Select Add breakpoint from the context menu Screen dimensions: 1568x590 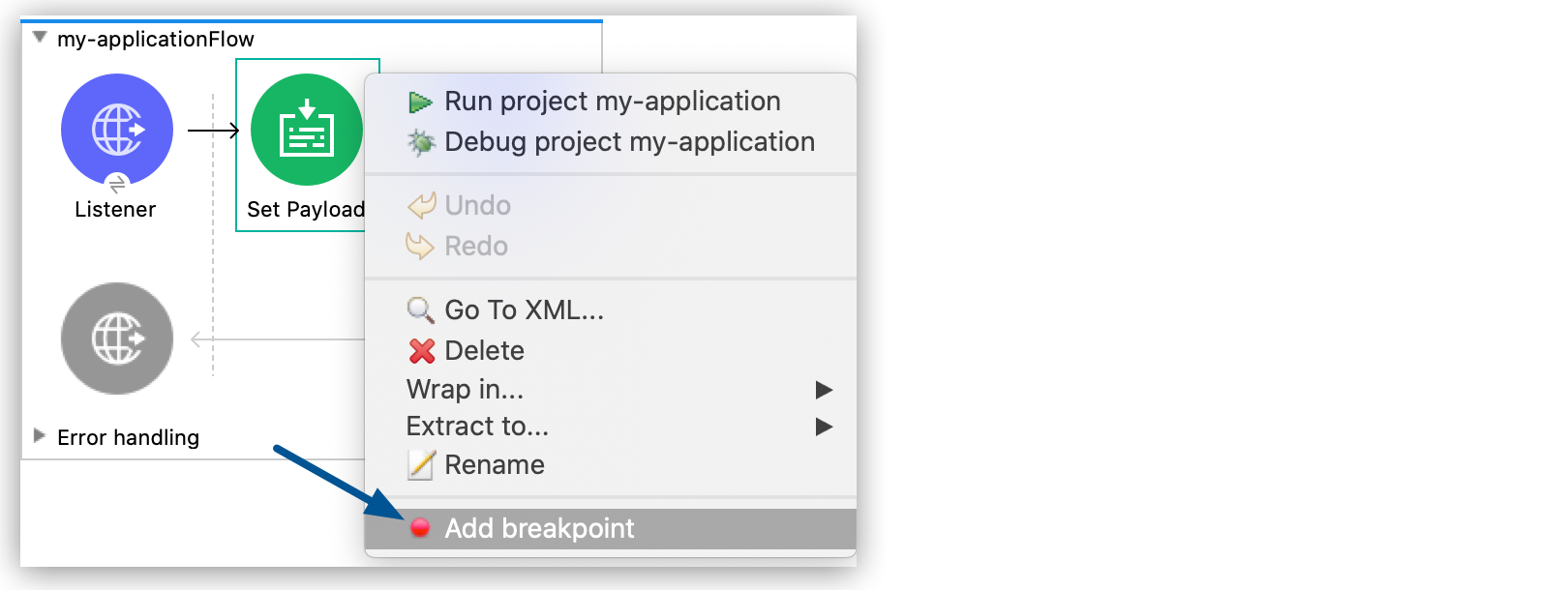539,528
